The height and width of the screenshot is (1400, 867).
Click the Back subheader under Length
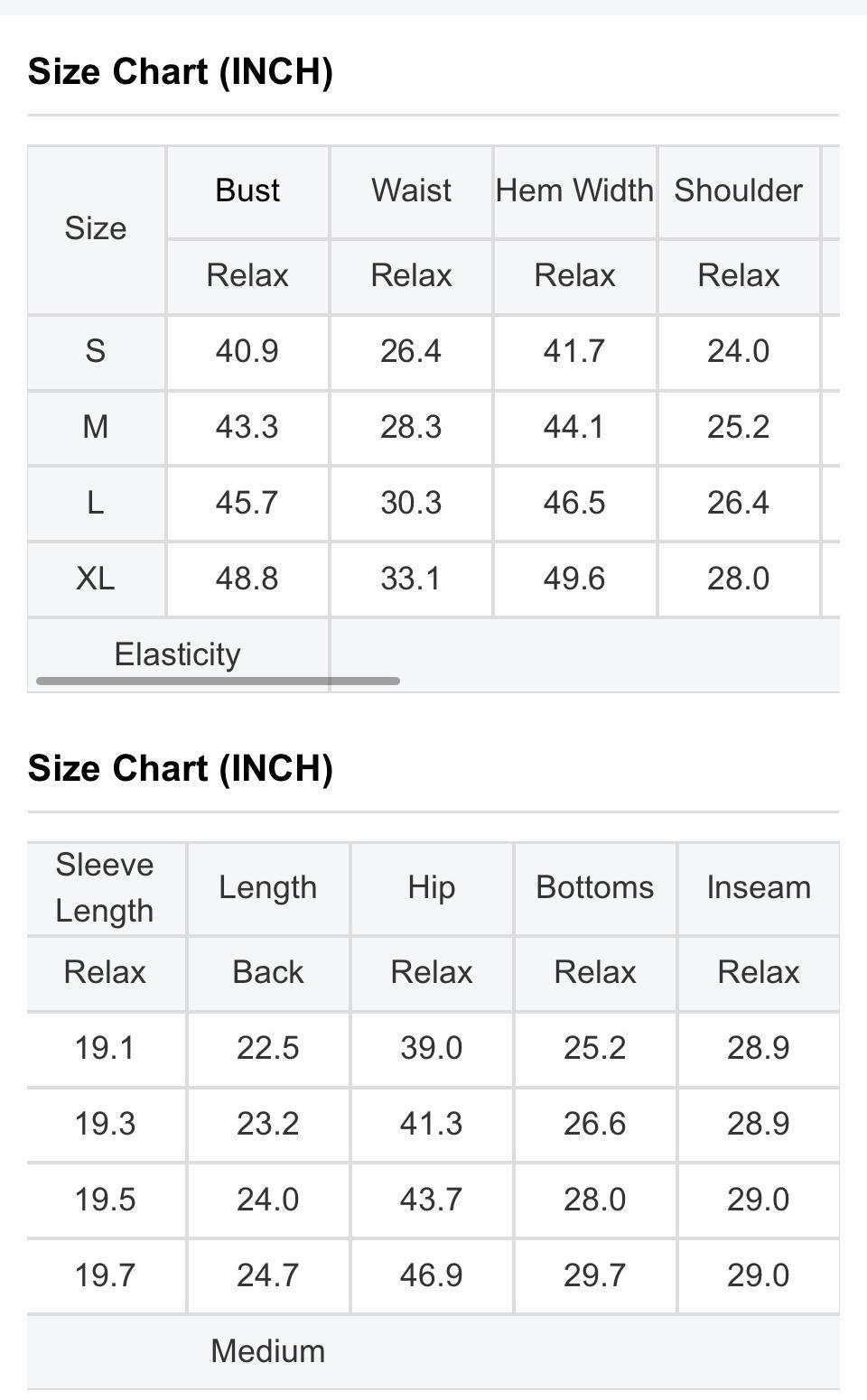click(x=268, y=973)
